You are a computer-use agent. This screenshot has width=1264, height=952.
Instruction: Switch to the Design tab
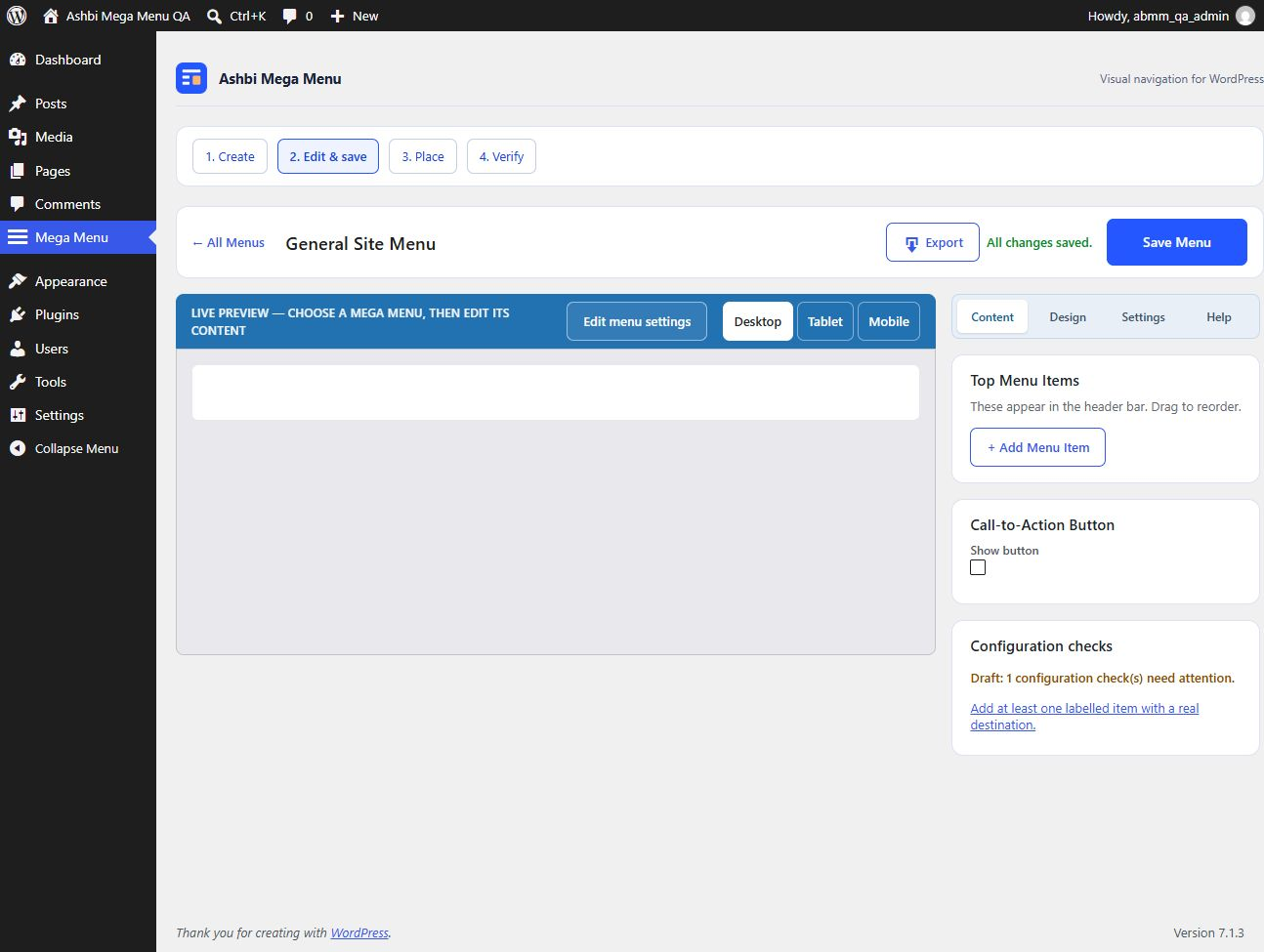1068,316
